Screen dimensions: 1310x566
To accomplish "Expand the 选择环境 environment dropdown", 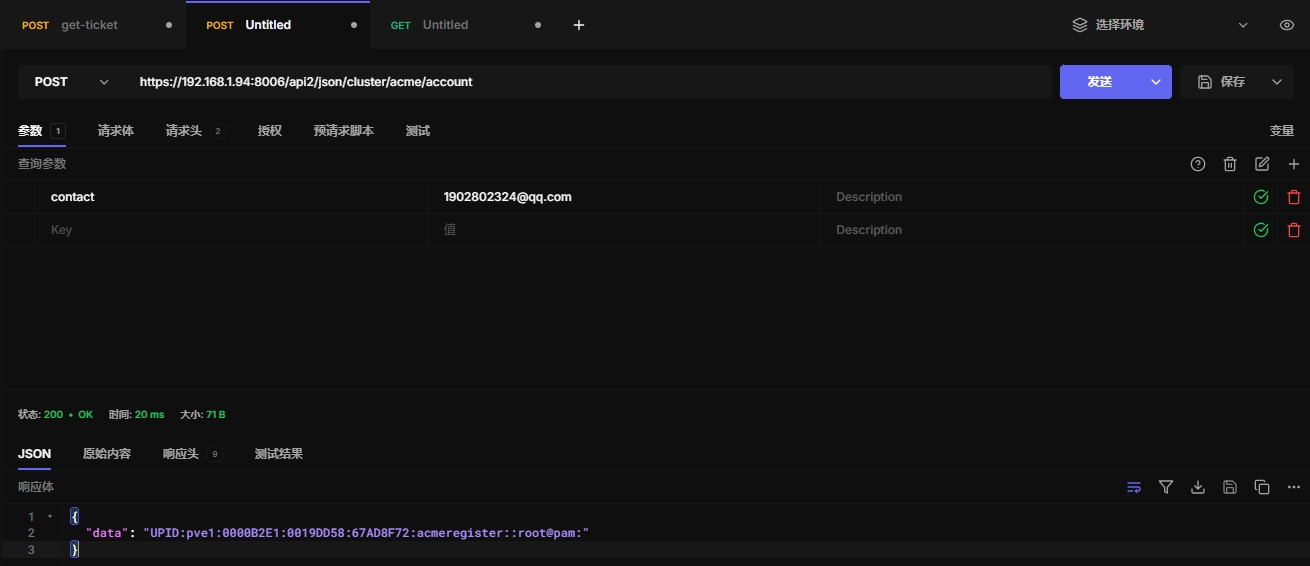I will point(1160,25).
